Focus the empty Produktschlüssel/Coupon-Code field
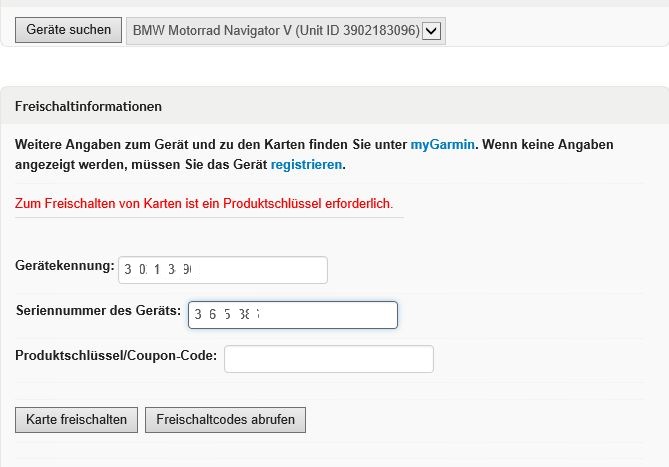The image size is (669, 467). (x=328, y=359)
